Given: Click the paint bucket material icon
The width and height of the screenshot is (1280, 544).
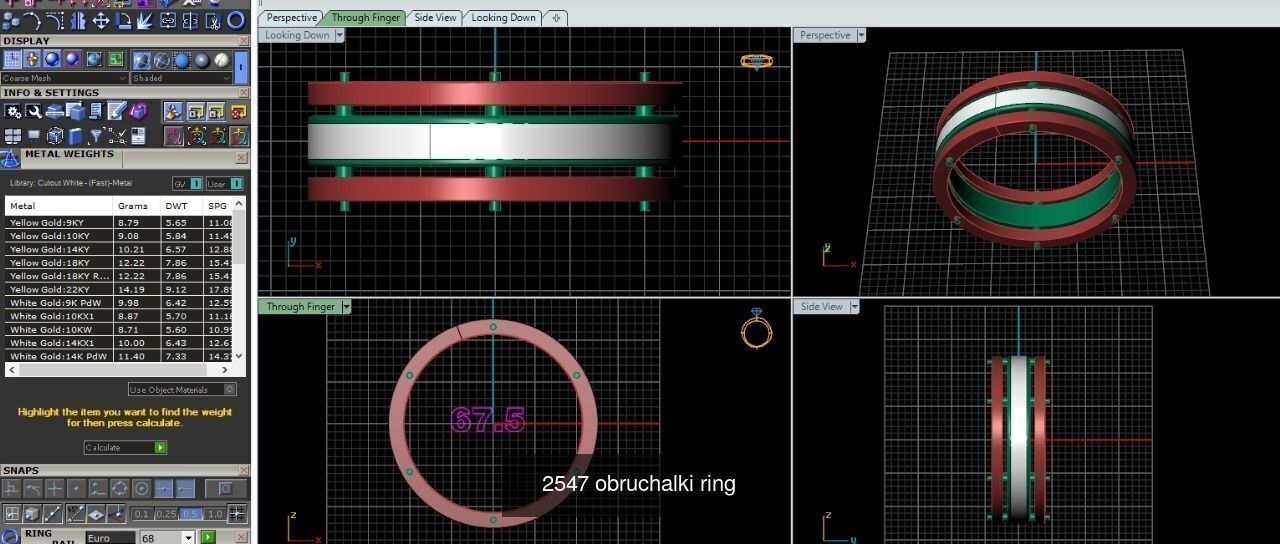Looking at the screenshot, I should click(173, 111).
